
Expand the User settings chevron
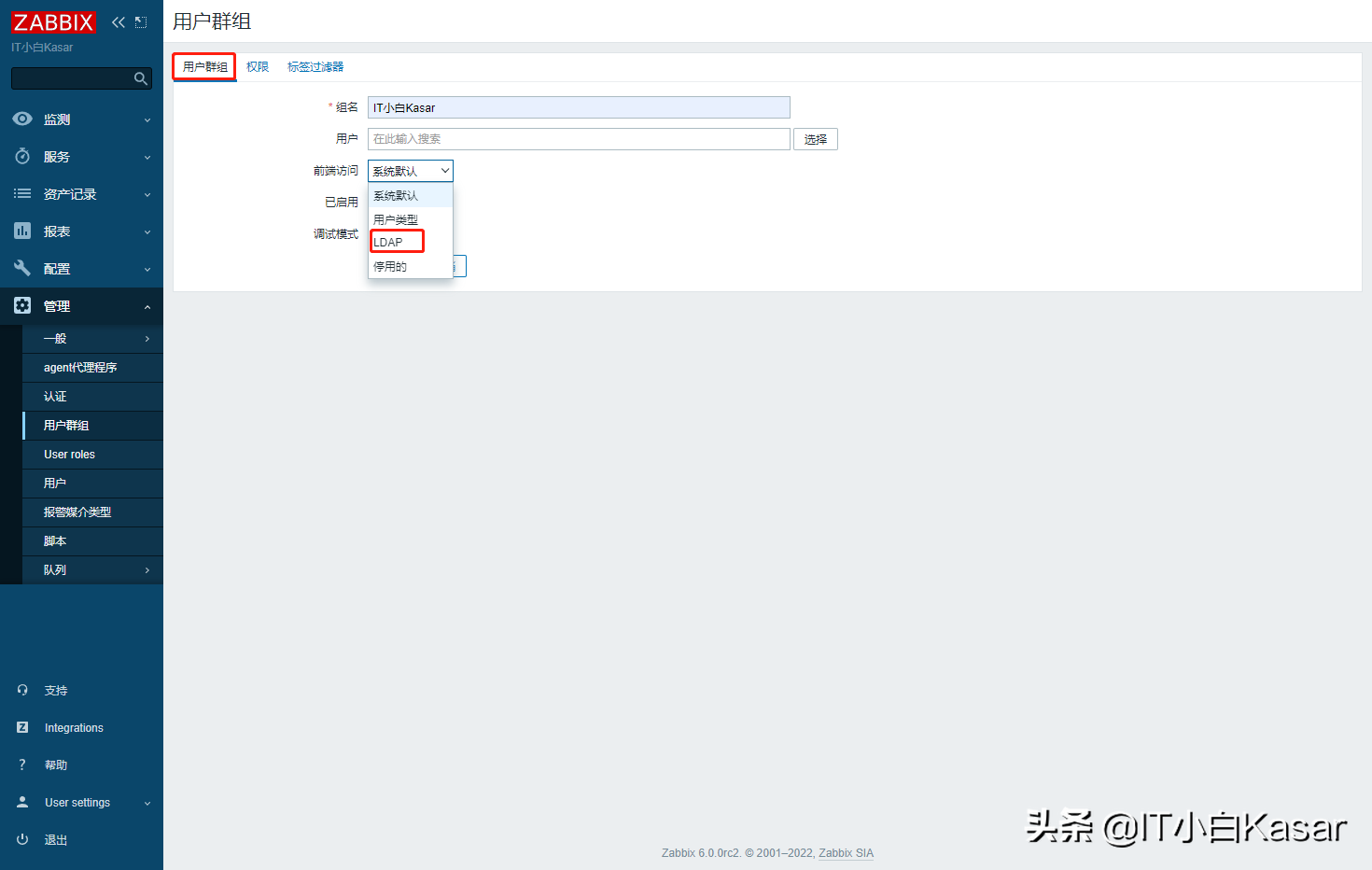tap(147, 804)
